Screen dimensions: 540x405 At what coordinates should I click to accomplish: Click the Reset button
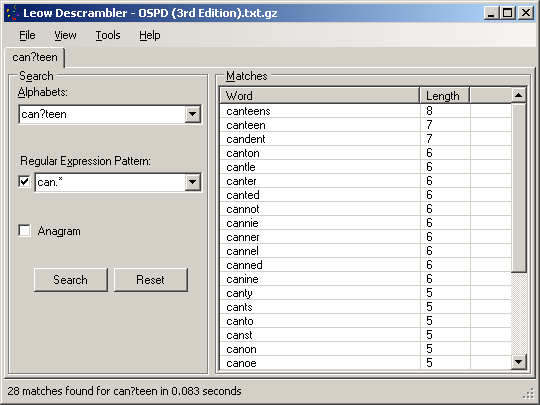tap(150, 280)
